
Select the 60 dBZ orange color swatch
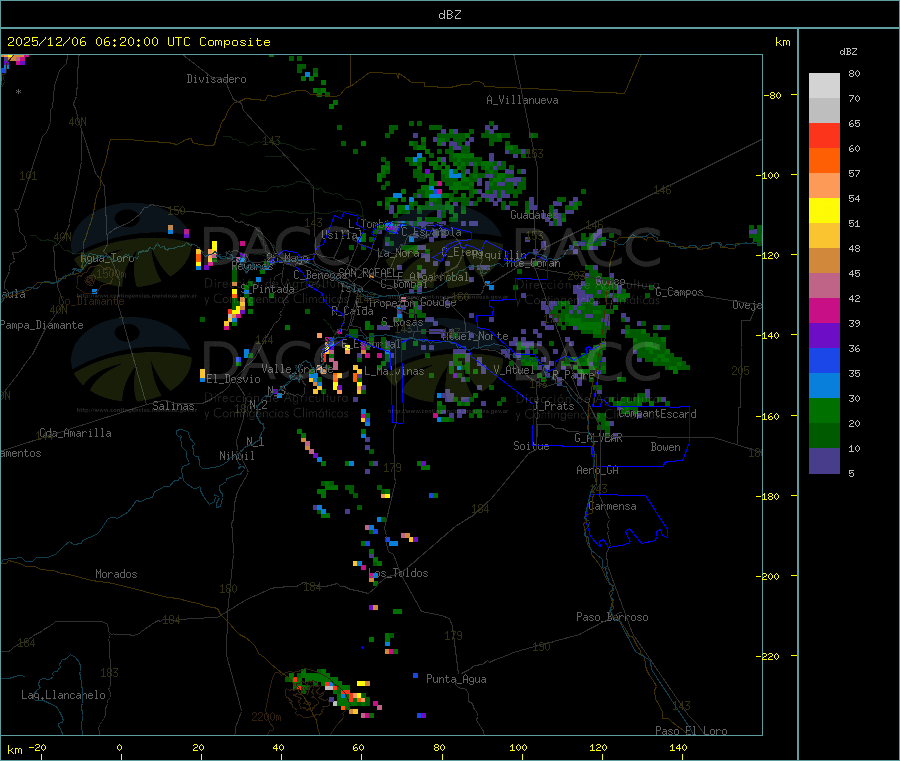824,161
